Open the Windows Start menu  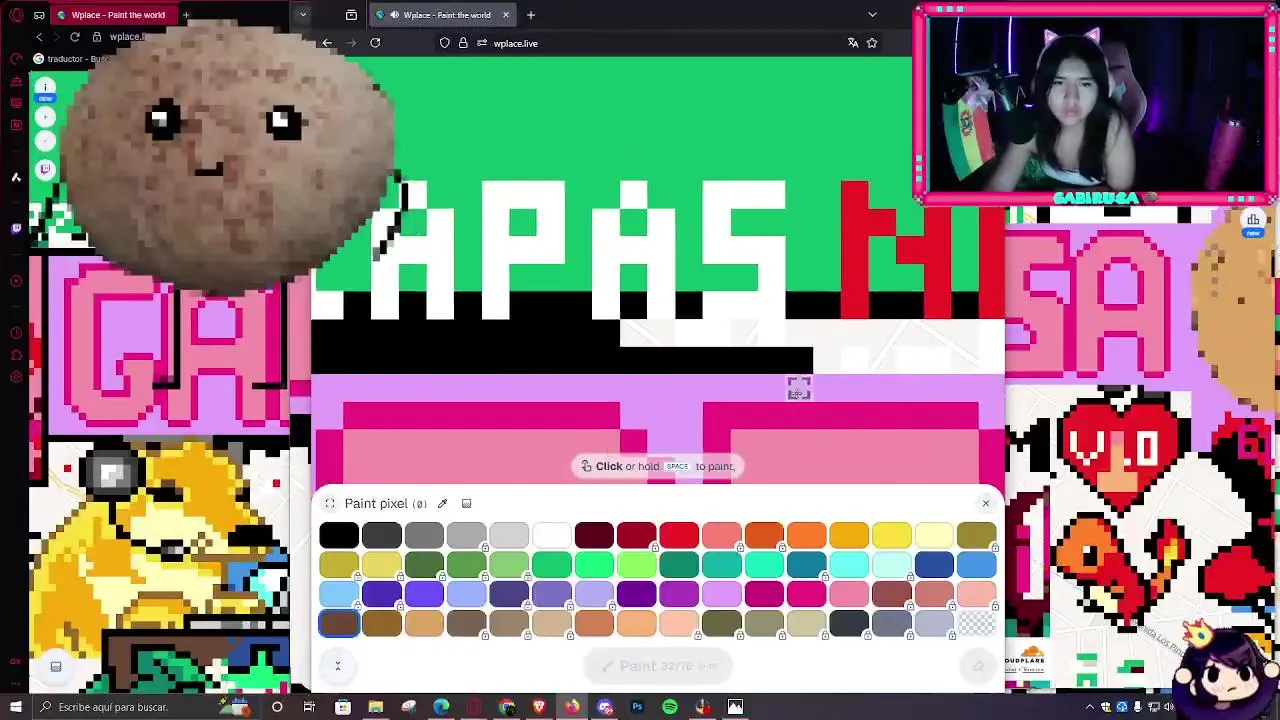16,707
